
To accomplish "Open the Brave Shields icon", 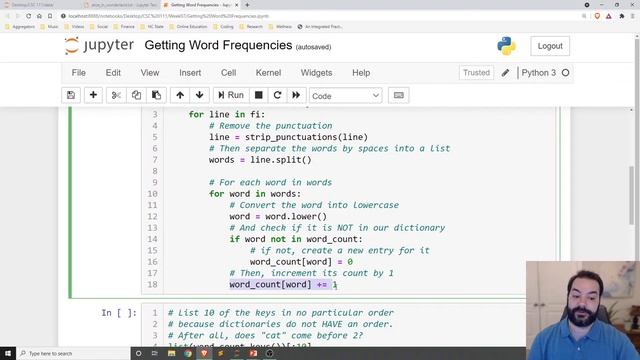I will pos(597,16).
